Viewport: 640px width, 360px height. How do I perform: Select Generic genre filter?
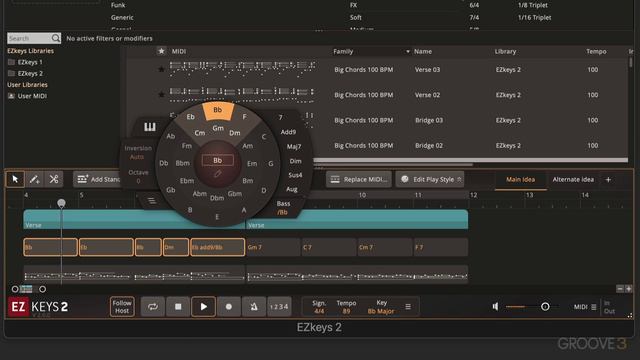122,18
